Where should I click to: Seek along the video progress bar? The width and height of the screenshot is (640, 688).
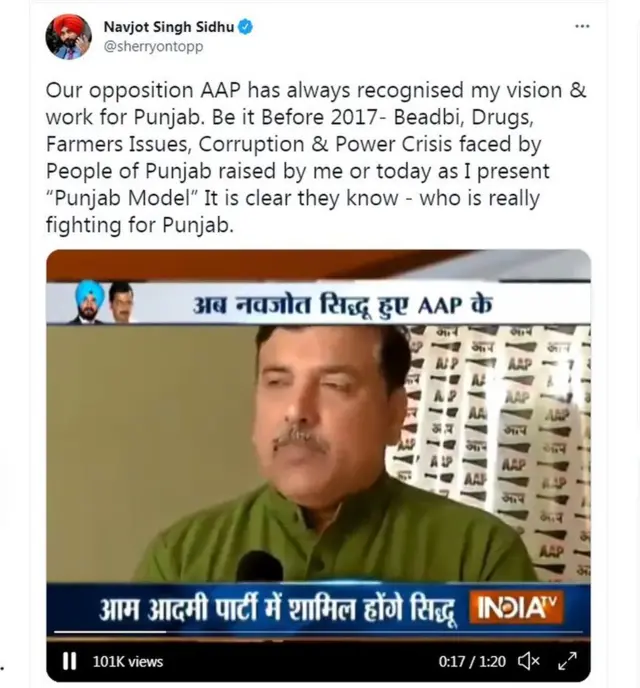tap(318, 632)
